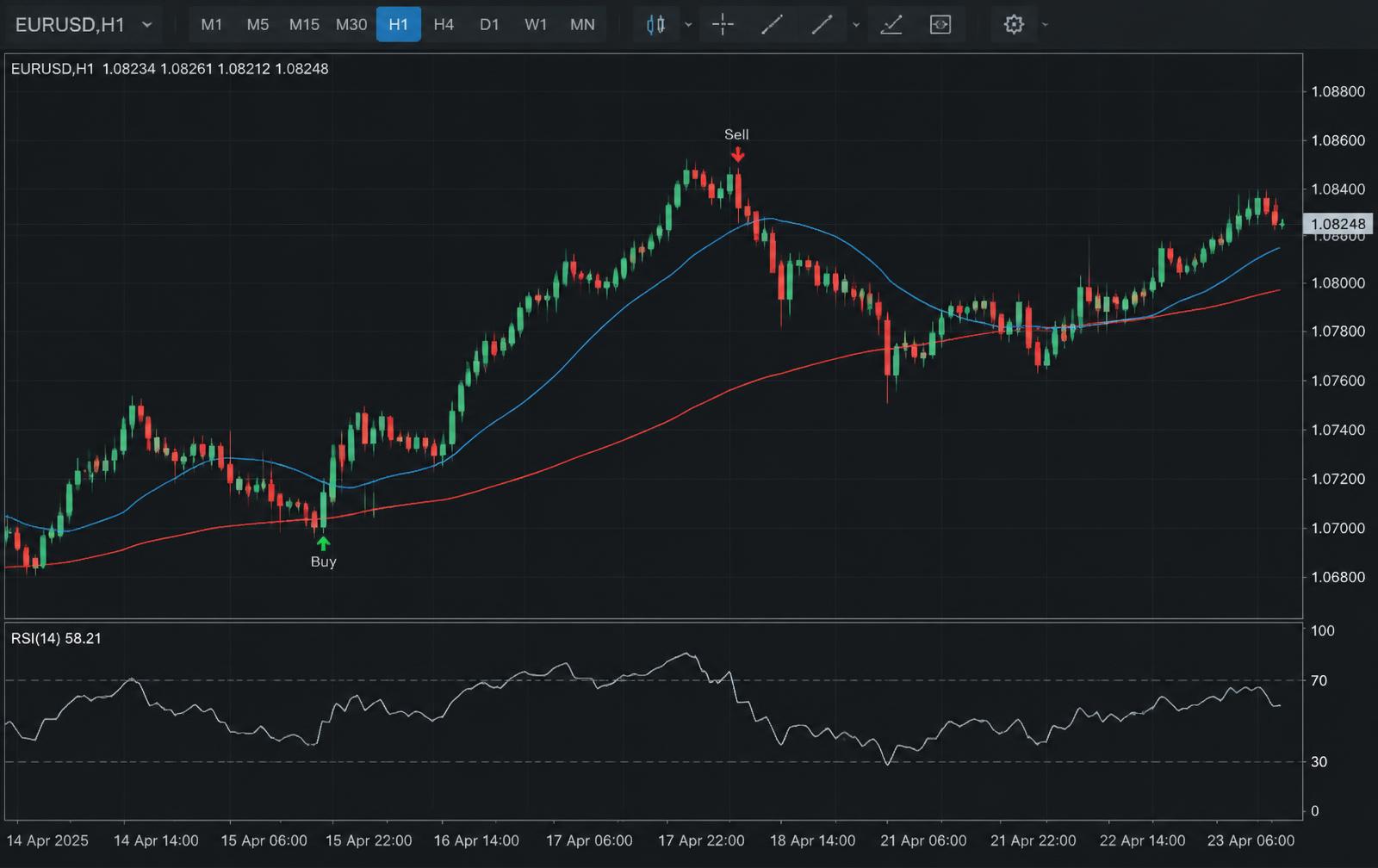Expand the settings dropdown arrow
The width and height of the screenshot is (1378, 868).
click(1045, 25)
